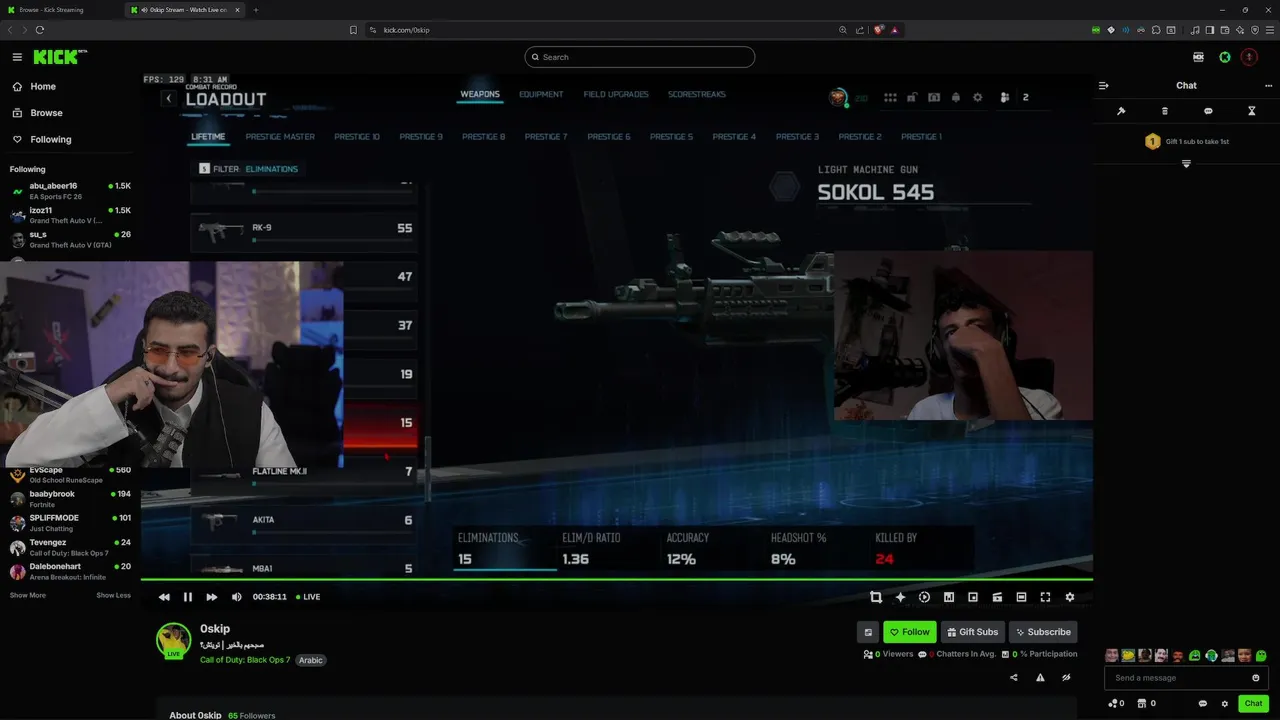Screen dimensions: 1280x720
Task: Click the sparkle icon in player controls
Action: (x=900, y=597)
